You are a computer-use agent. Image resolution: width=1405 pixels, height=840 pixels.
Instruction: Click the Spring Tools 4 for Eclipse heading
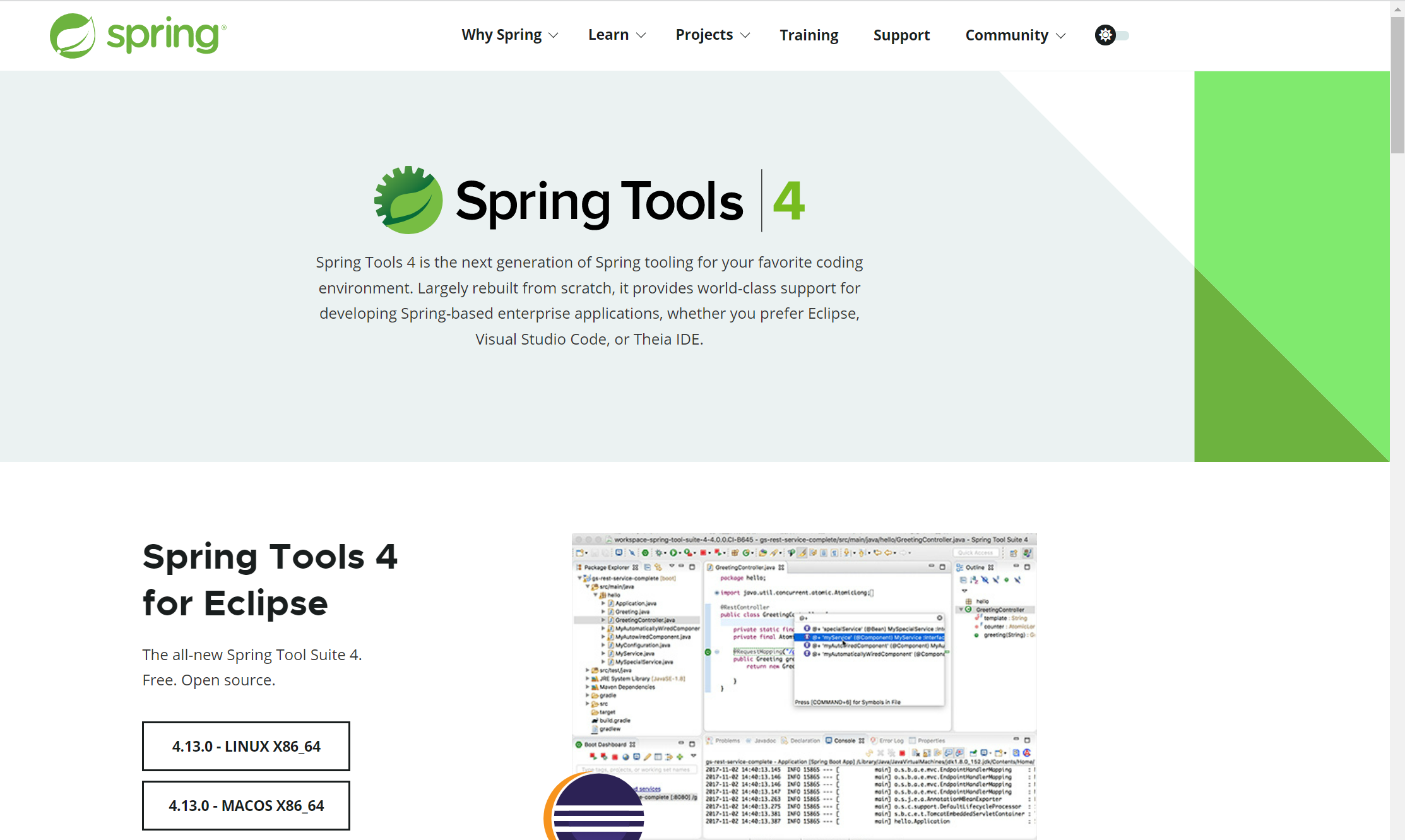click(x=270, y=579)
